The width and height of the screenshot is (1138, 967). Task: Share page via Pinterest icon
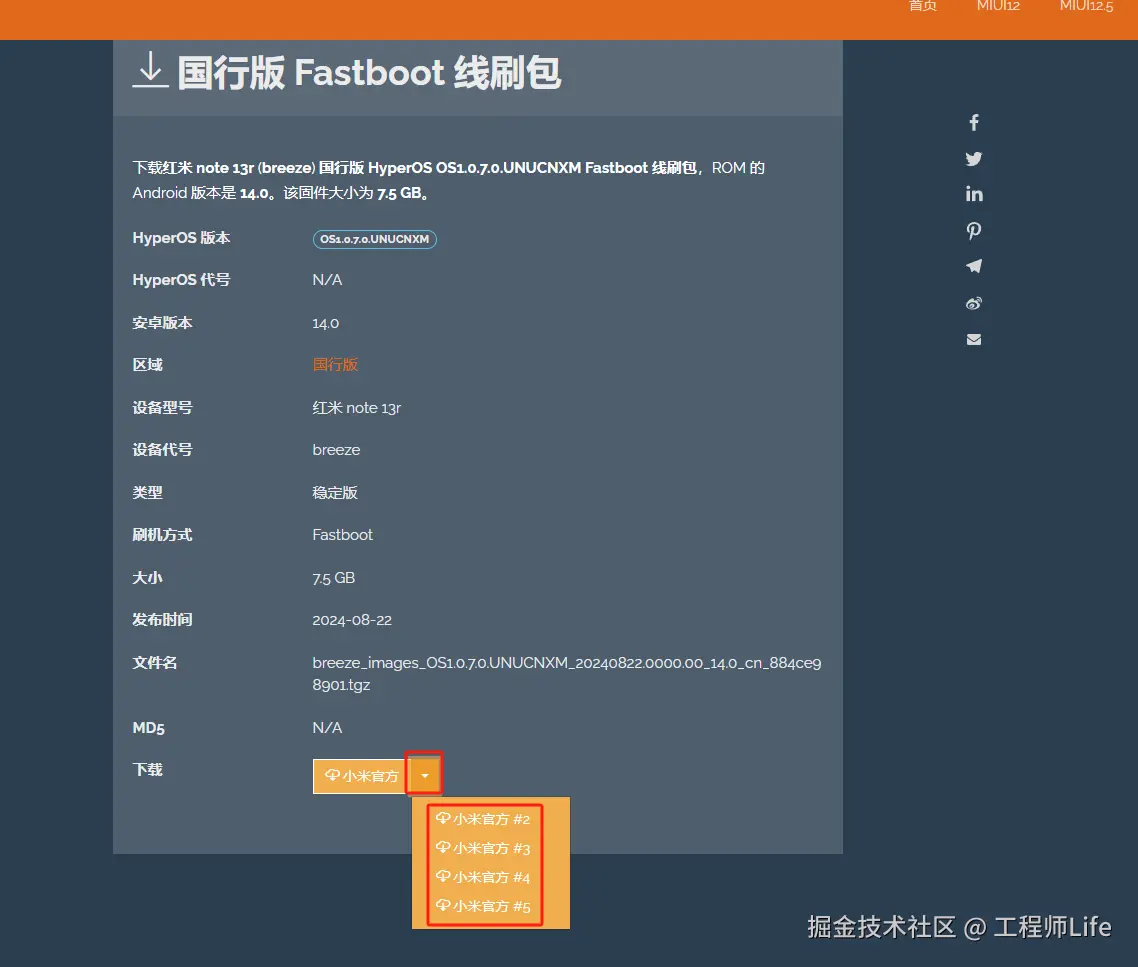(974, 231)
